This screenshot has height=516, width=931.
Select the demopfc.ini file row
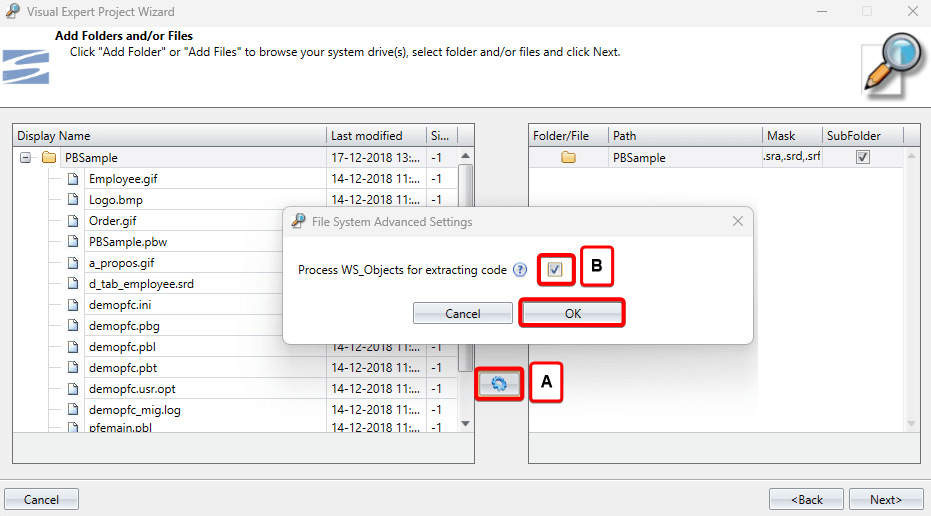[120, 305]
